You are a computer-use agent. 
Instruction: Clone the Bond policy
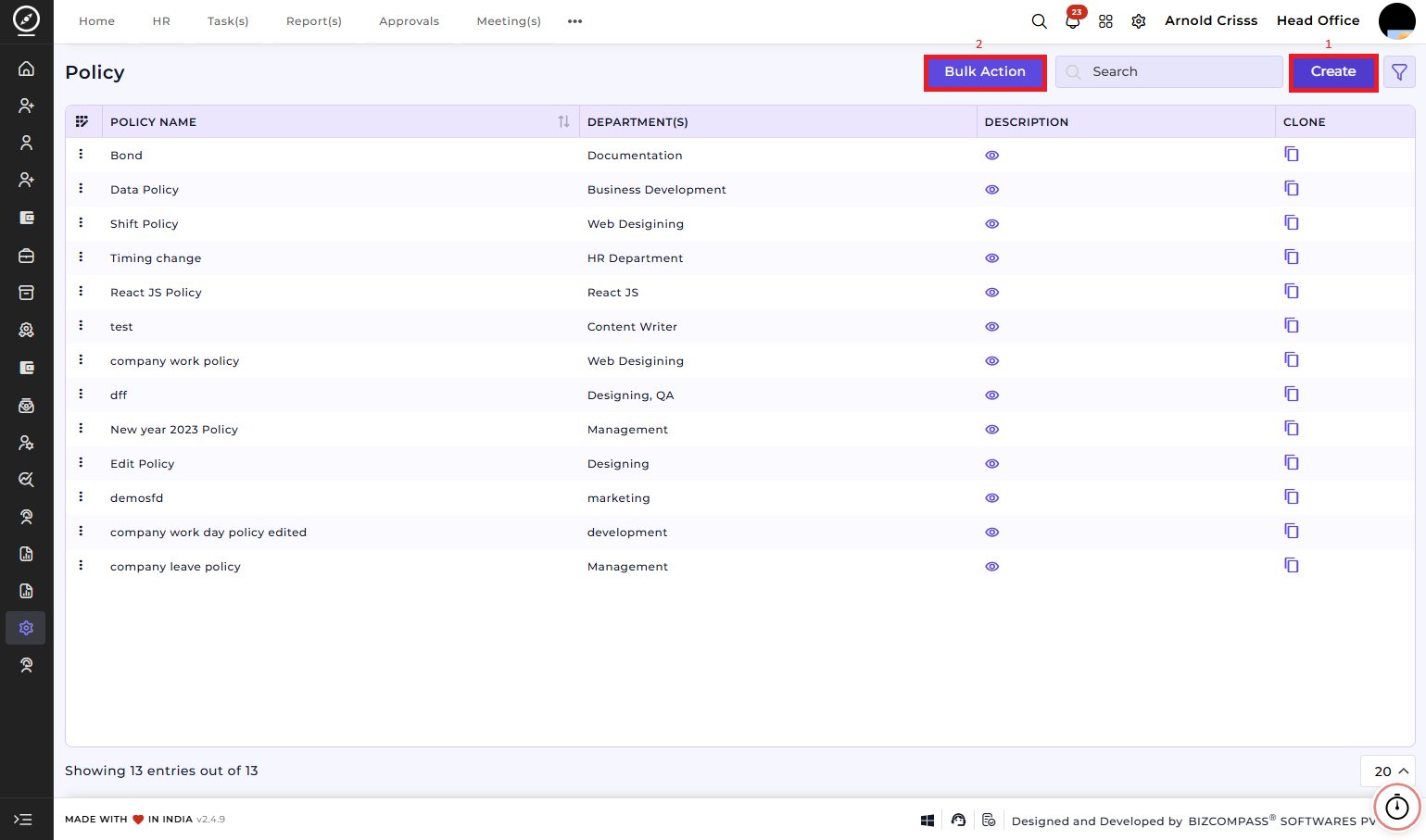click(1292, 154)
